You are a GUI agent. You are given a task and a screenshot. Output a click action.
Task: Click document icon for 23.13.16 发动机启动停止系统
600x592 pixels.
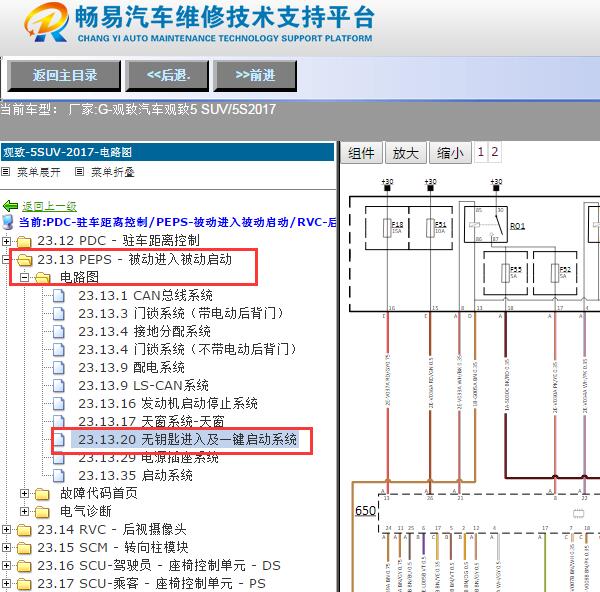click(x=59, y=404)
